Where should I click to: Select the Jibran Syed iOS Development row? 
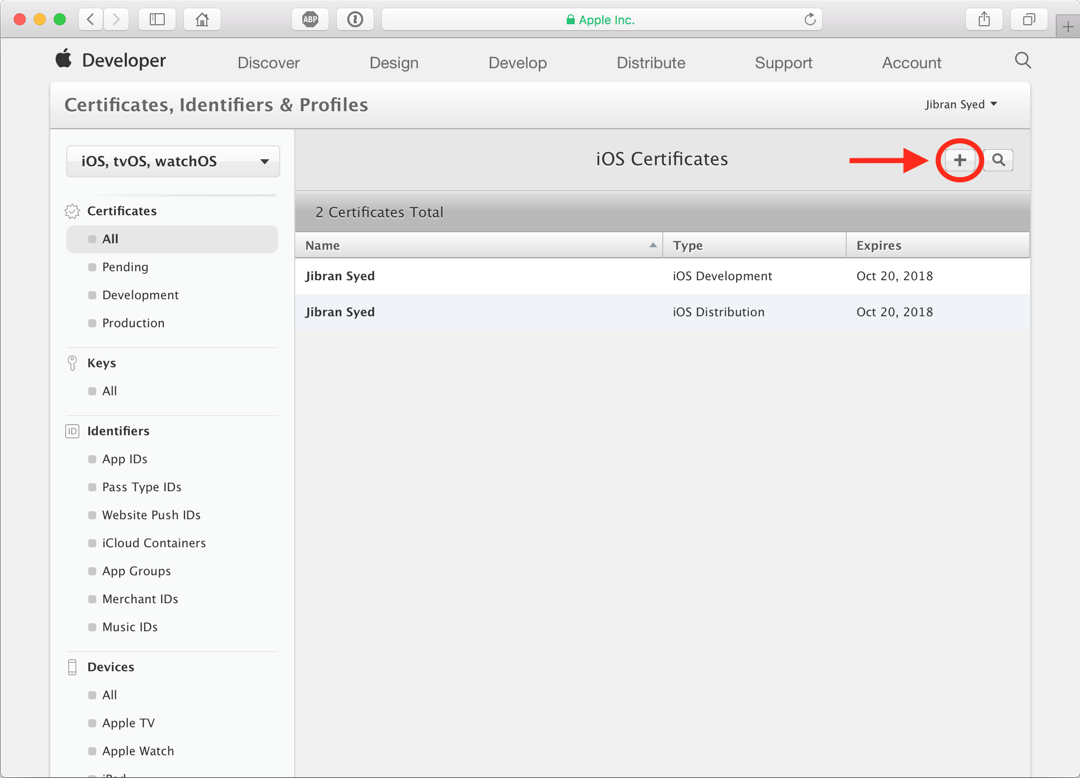[663, 276]
